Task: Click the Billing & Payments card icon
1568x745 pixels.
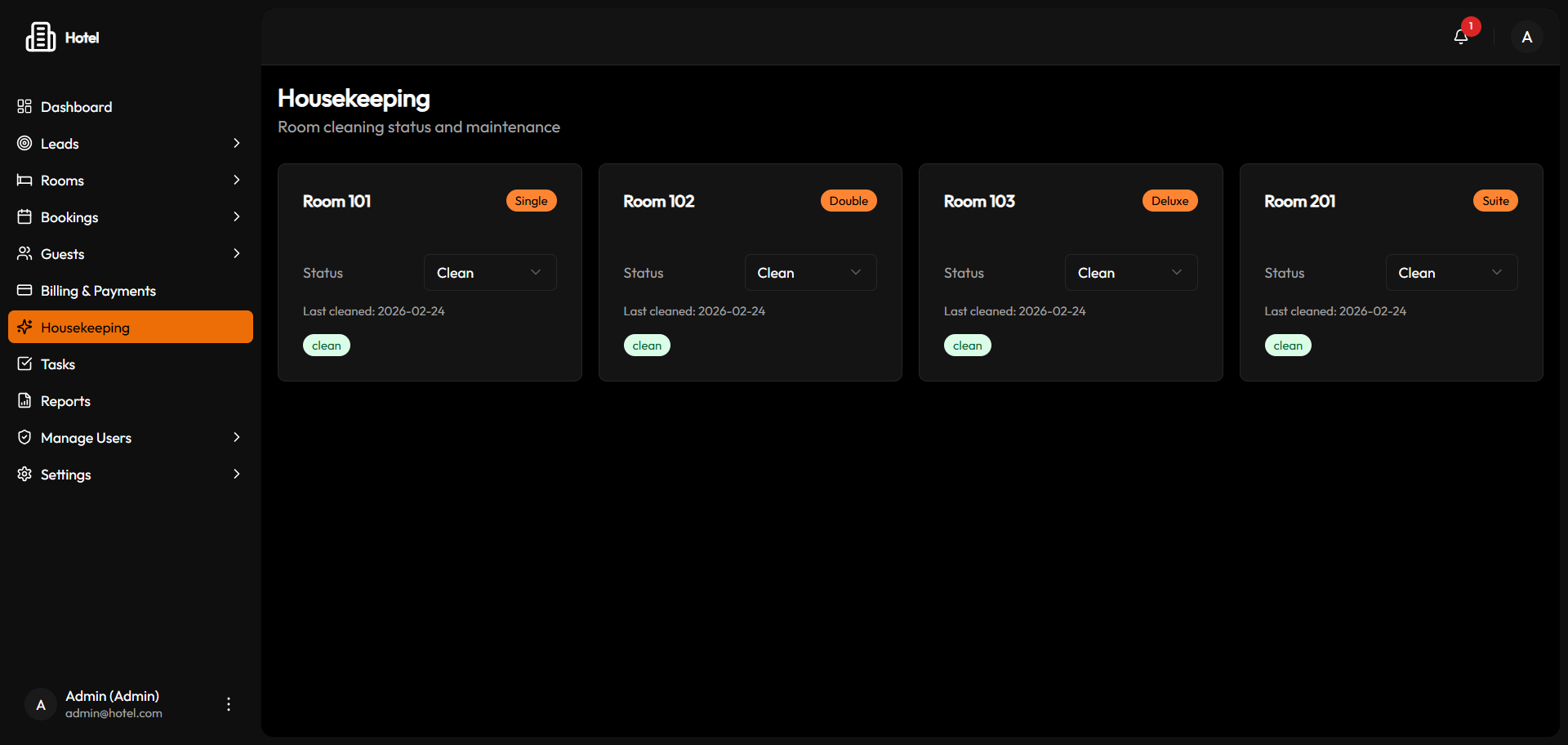Action: 24,290
